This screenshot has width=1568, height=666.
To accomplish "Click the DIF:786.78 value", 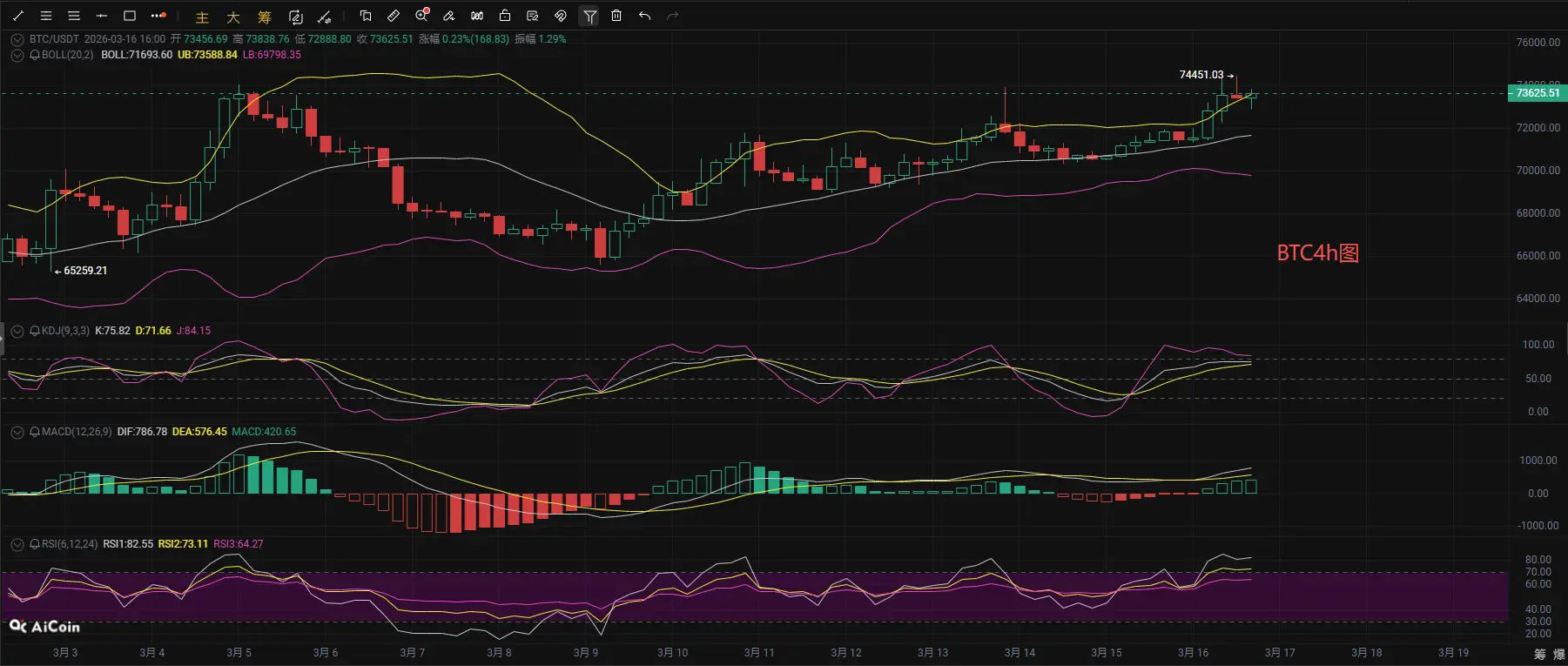I will pyautogui.click(x=142, y=432).
